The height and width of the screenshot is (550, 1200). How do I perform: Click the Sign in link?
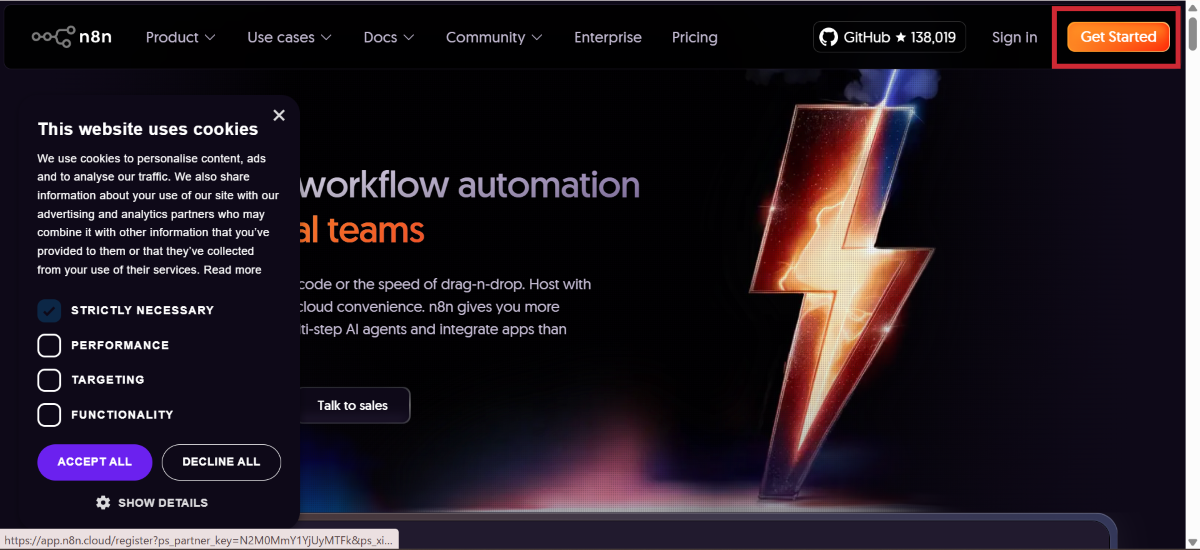pyautogui.click(x=1014, y=37)
